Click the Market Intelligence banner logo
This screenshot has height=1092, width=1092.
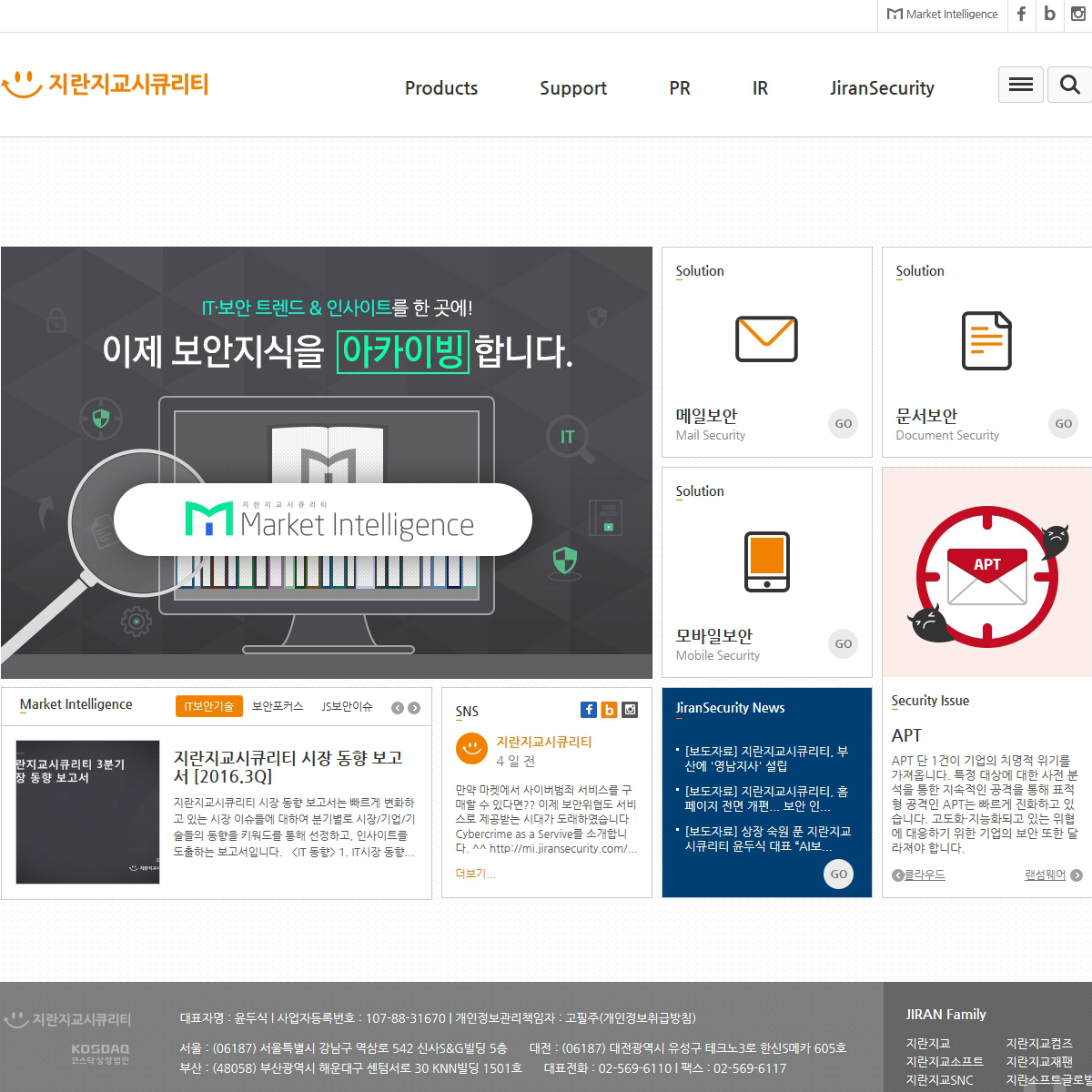[x=323, y=520]
